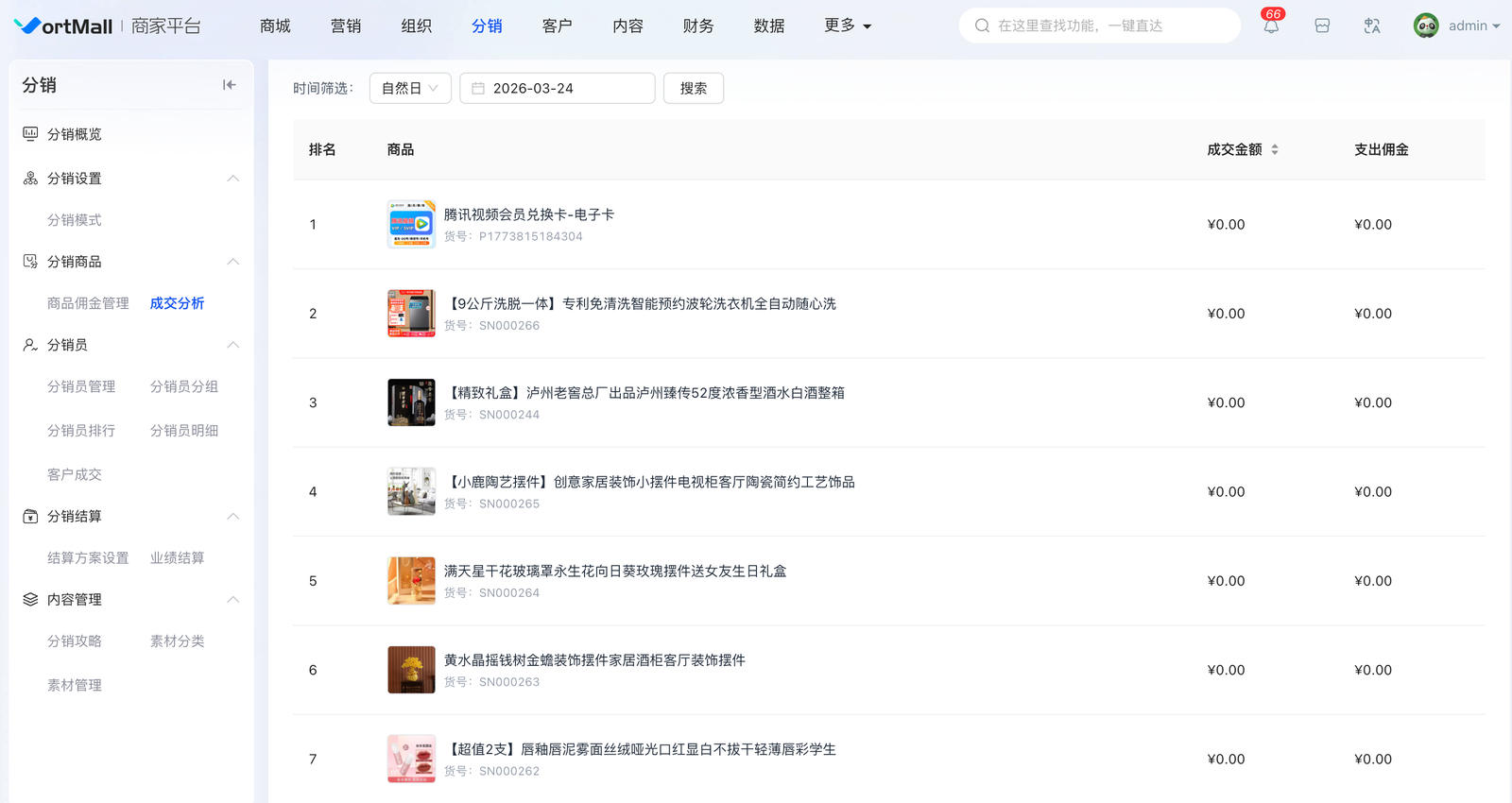Viewport: 1512px width, 803px height.
Task: Open the 财务 top navigation tab
Action: pos(698,26)
